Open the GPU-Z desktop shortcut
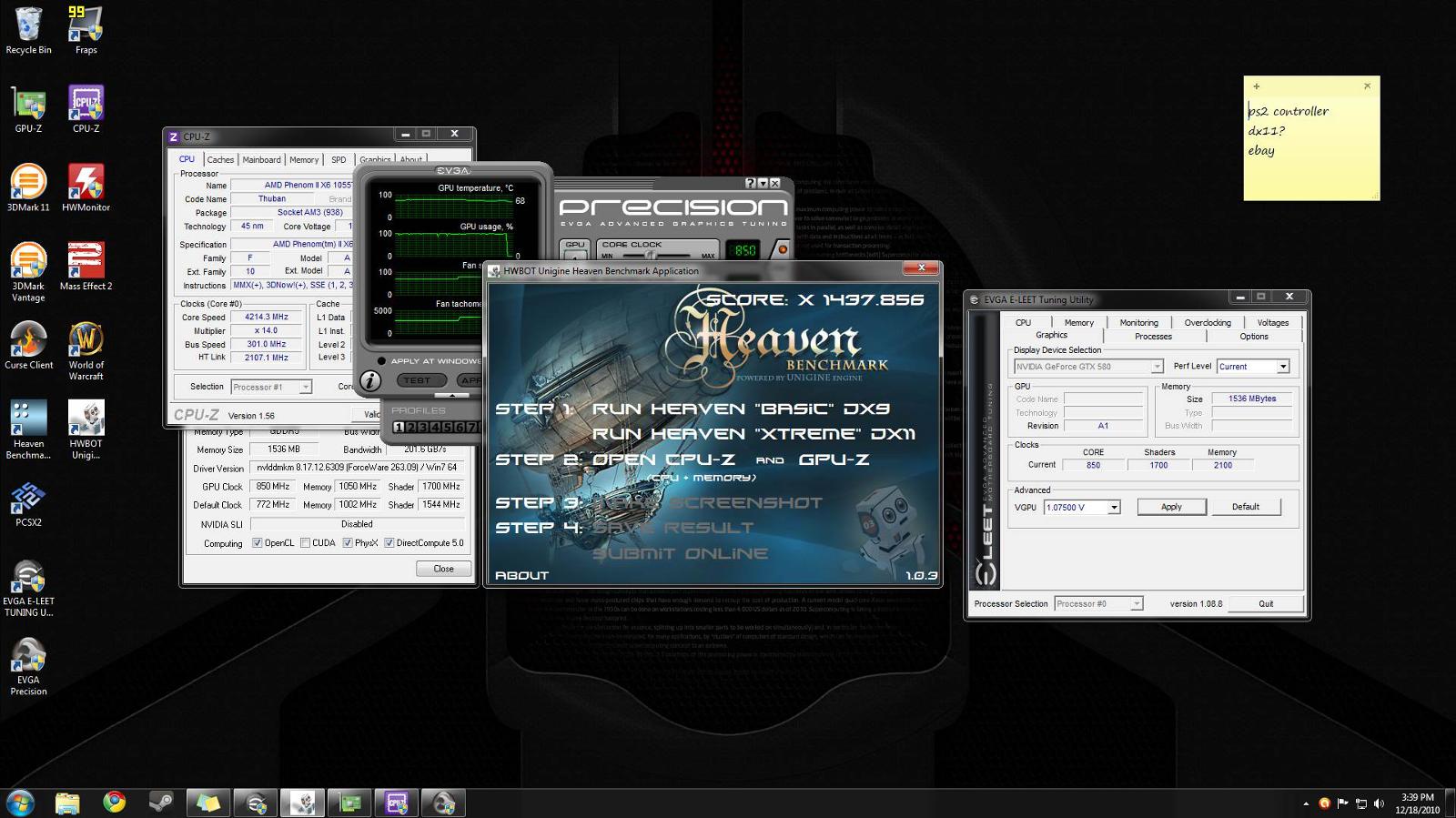Image resolution: width=1456 pixels, height=818 pixels. click(28, 109)
